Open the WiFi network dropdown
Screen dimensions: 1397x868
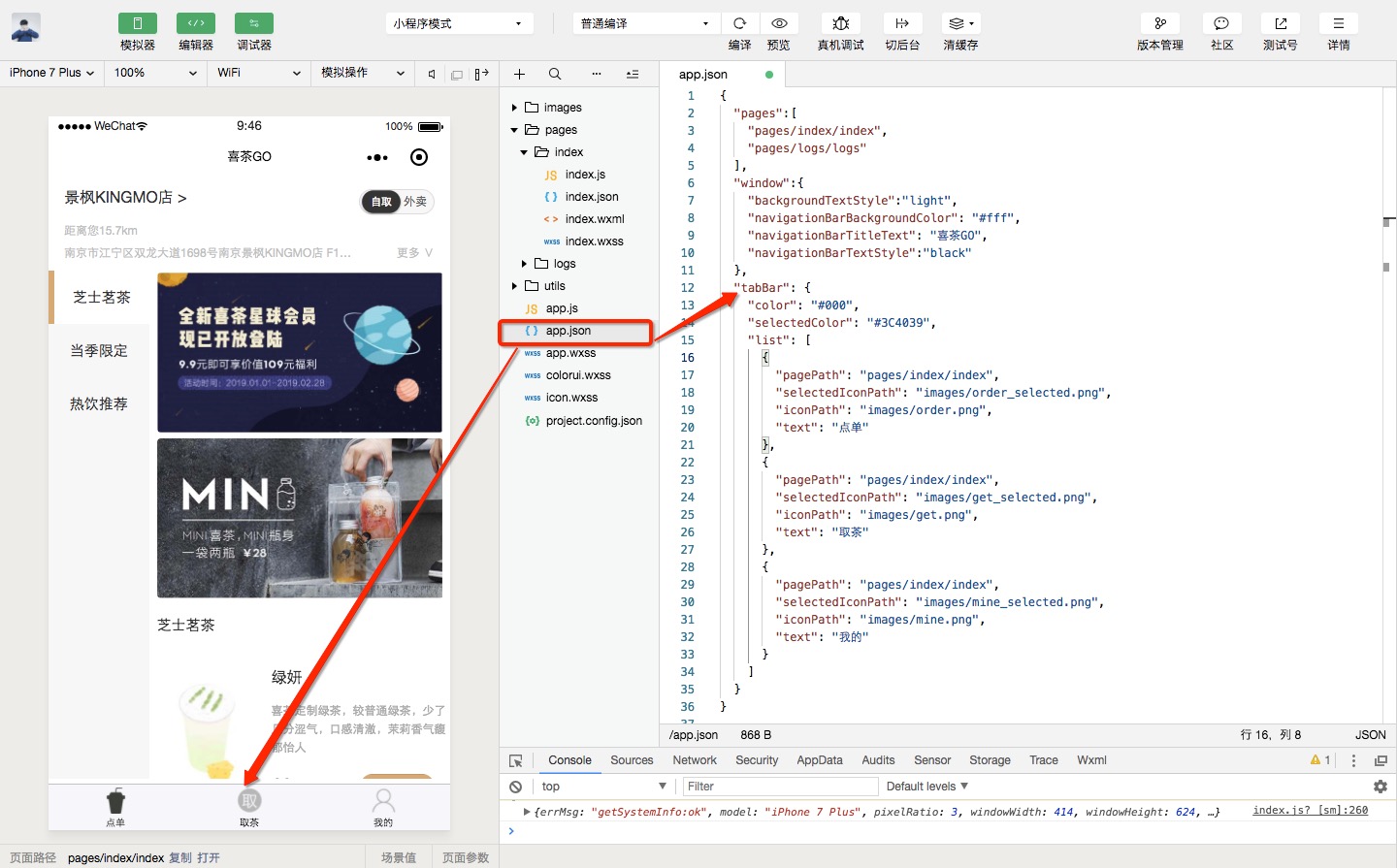tap(259, 73)
